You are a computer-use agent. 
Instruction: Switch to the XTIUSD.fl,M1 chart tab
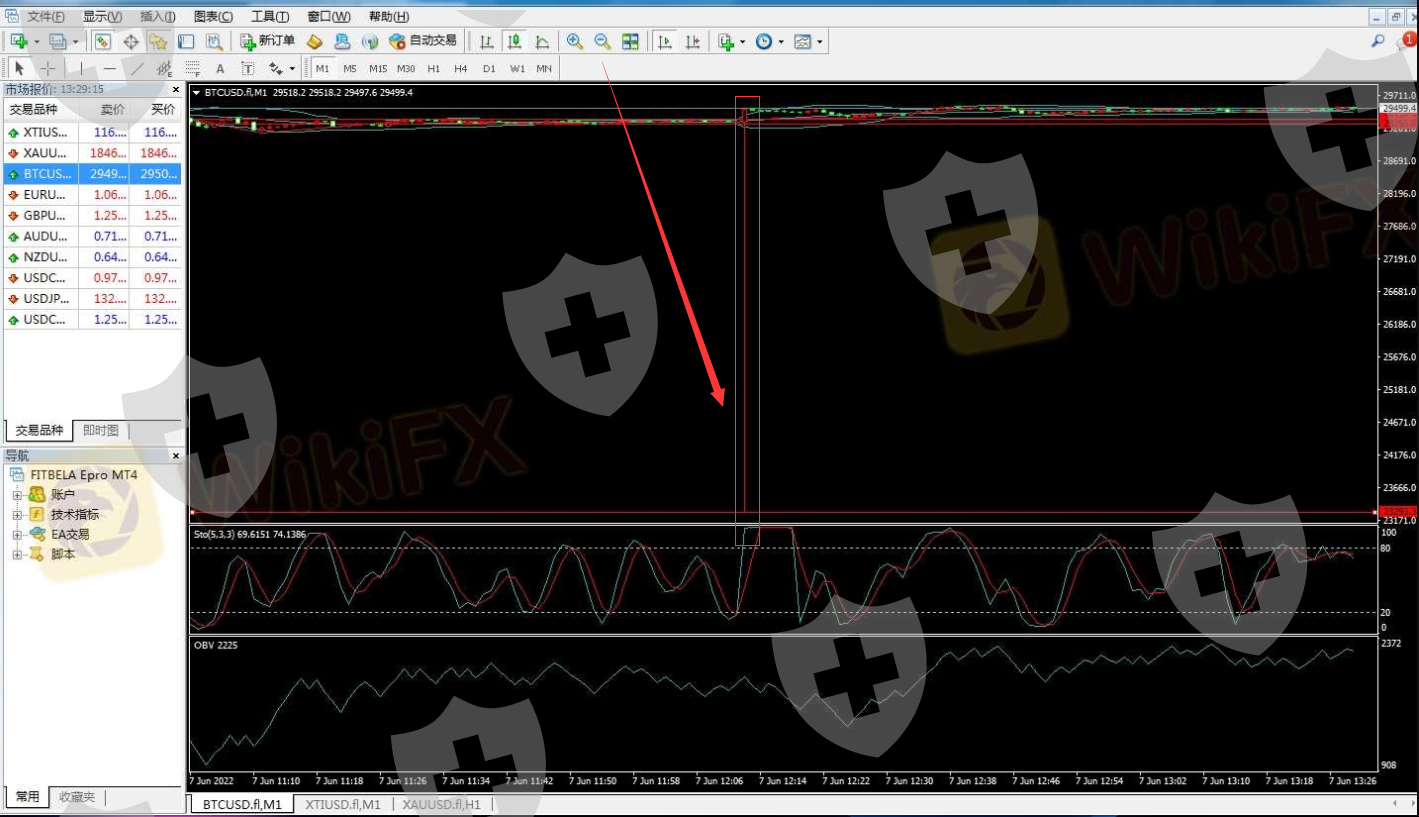click(x=342, y=804)
